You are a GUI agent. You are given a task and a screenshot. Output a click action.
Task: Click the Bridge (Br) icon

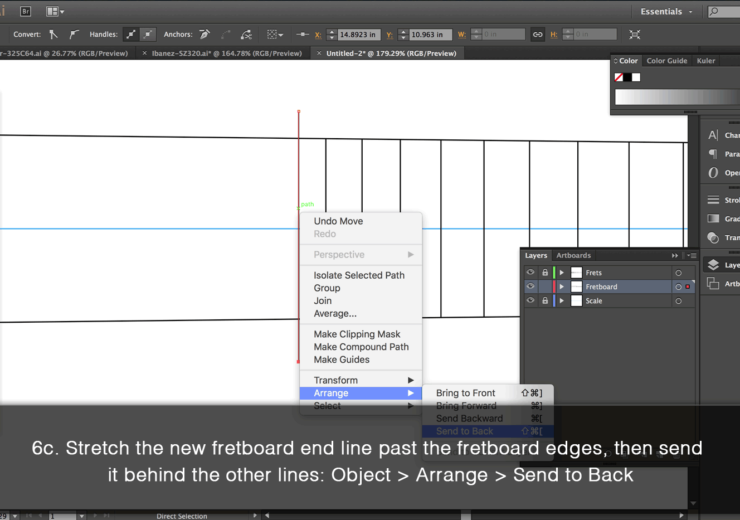pyautogui.click(x=24, y=12)
